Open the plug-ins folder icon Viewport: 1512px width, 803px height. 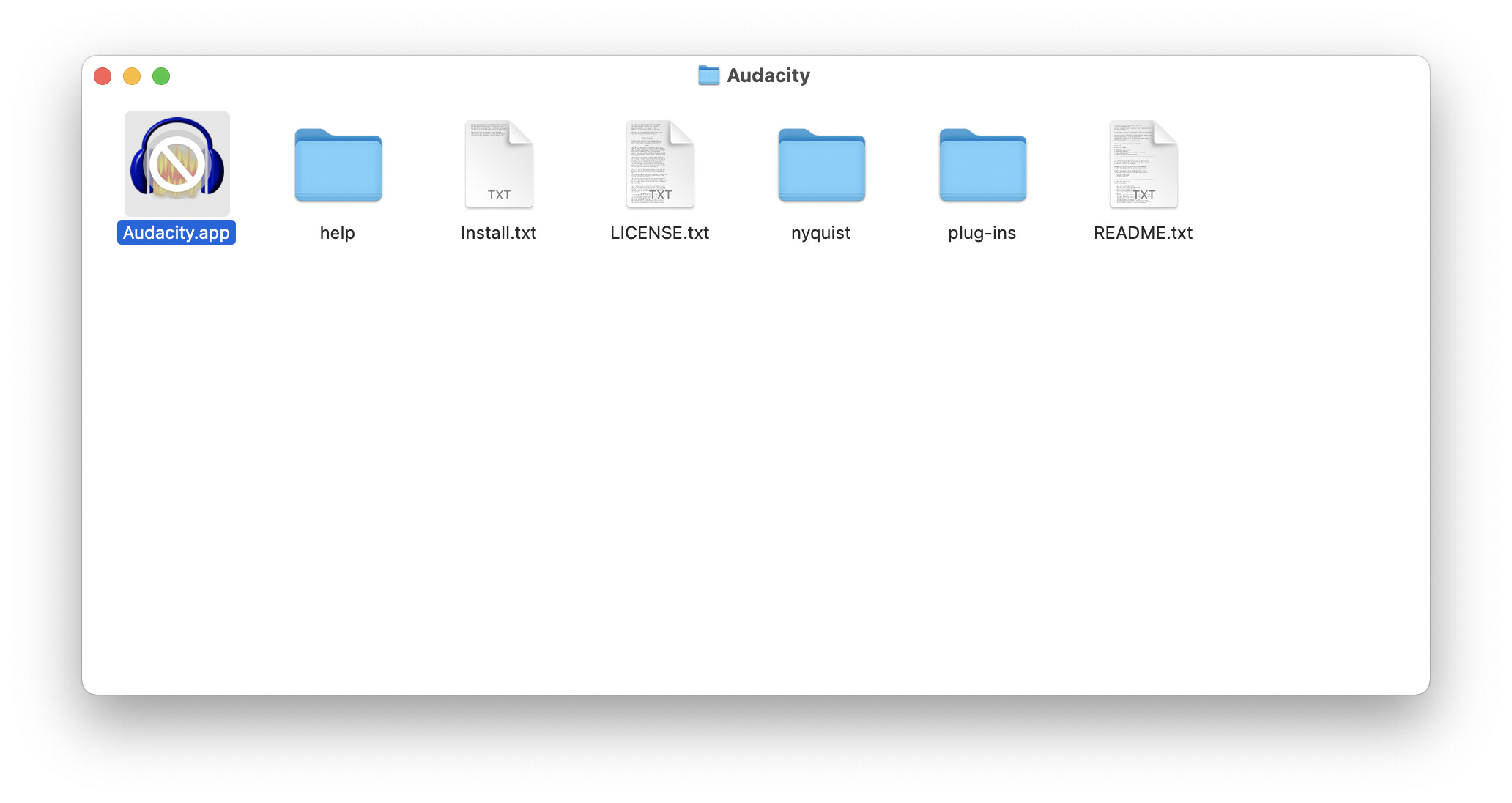pos(982,166)
